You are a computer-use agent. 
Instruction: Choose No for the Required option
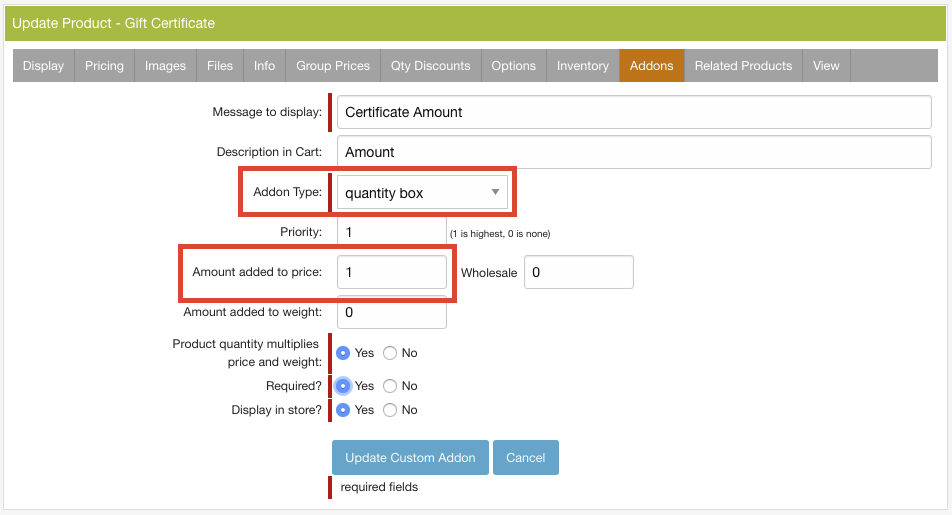(390, 386)
